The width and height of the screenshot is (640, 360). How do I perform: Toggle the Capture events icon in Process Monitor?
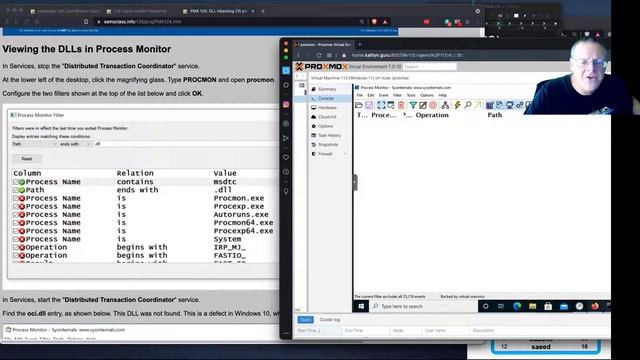(x=381, y=105)
